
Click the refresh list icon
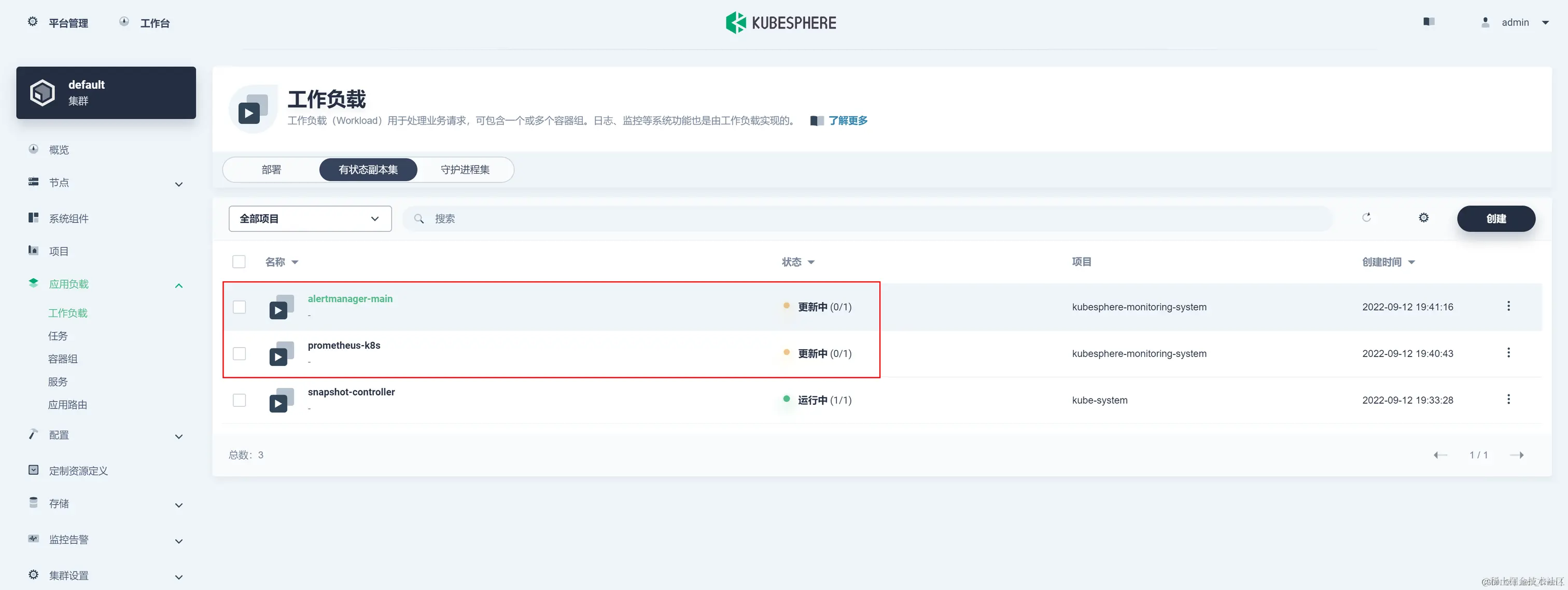coord(1366,217)
